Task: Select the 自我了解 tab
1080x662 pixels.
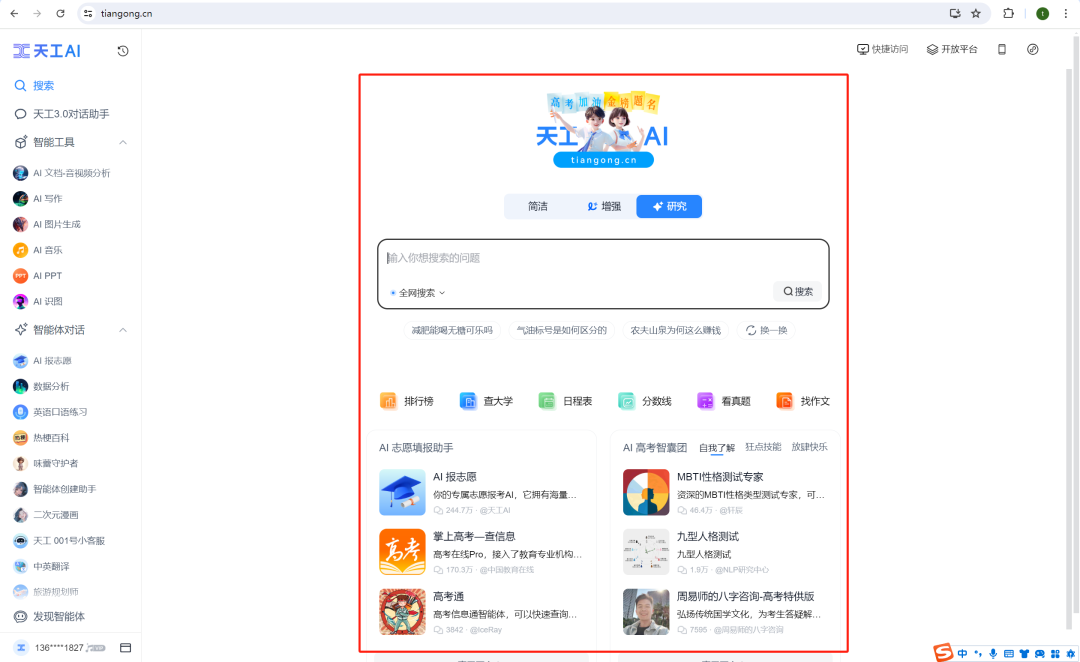Action: pyautogui.click(x=717, y=448)
